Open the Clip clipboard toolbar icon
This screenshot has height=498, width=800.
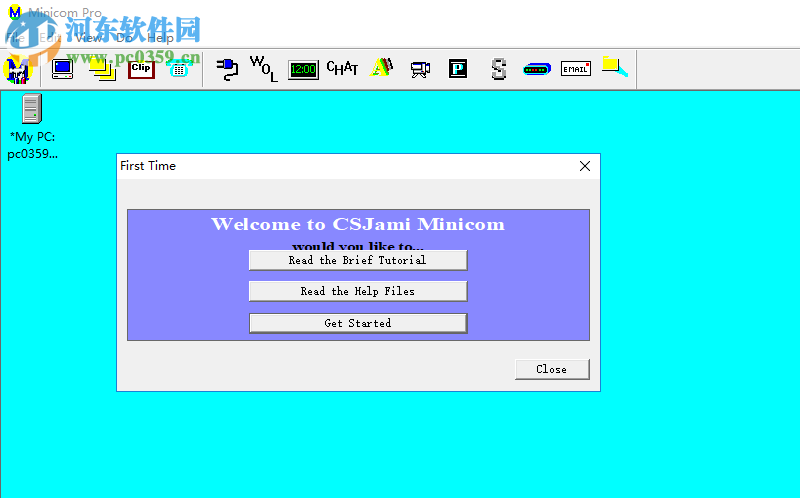click(x=141, y=69)
